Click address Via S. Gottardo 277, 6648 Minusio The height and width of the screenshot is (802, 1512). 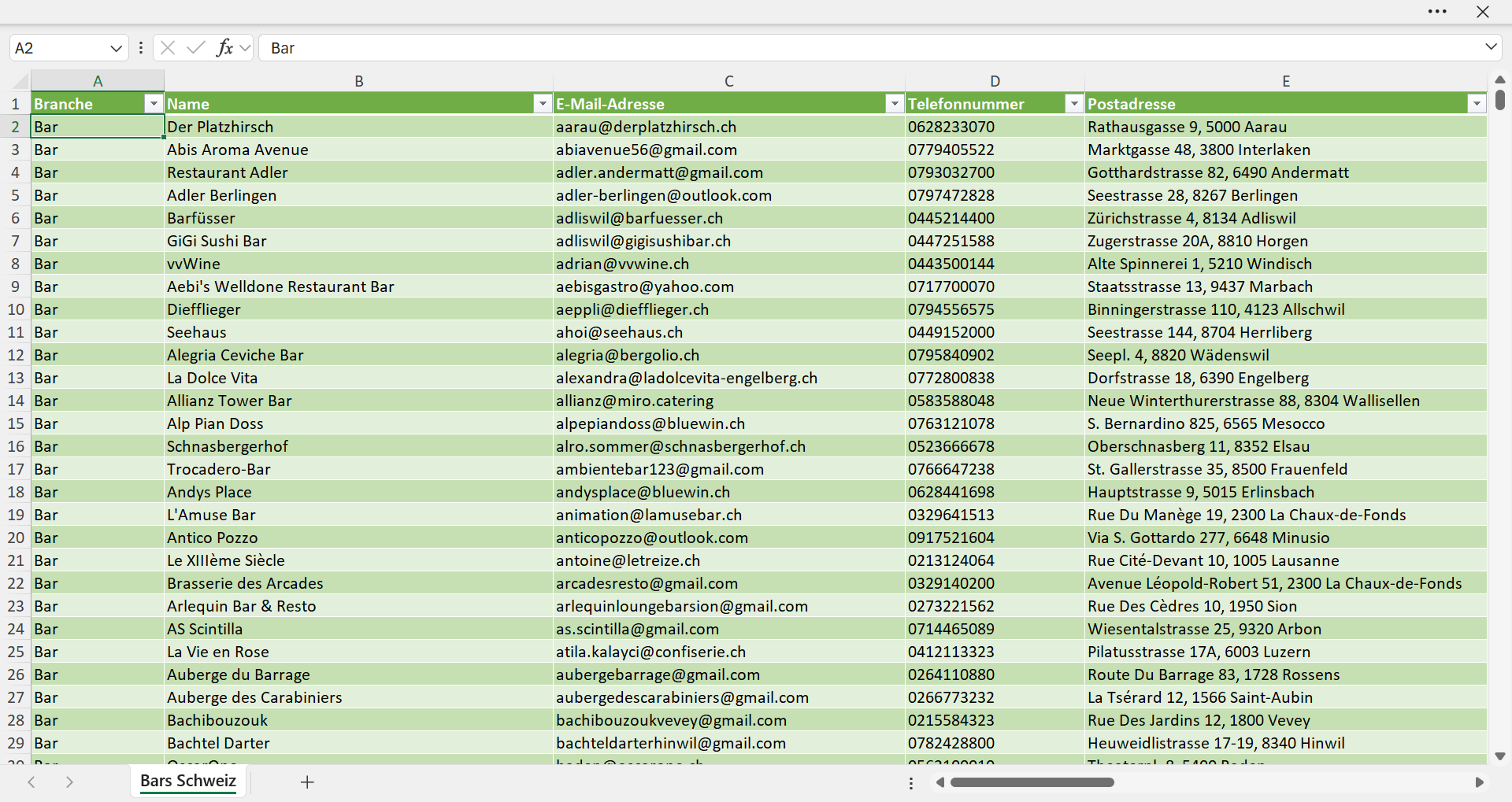tap(1286, 538)
